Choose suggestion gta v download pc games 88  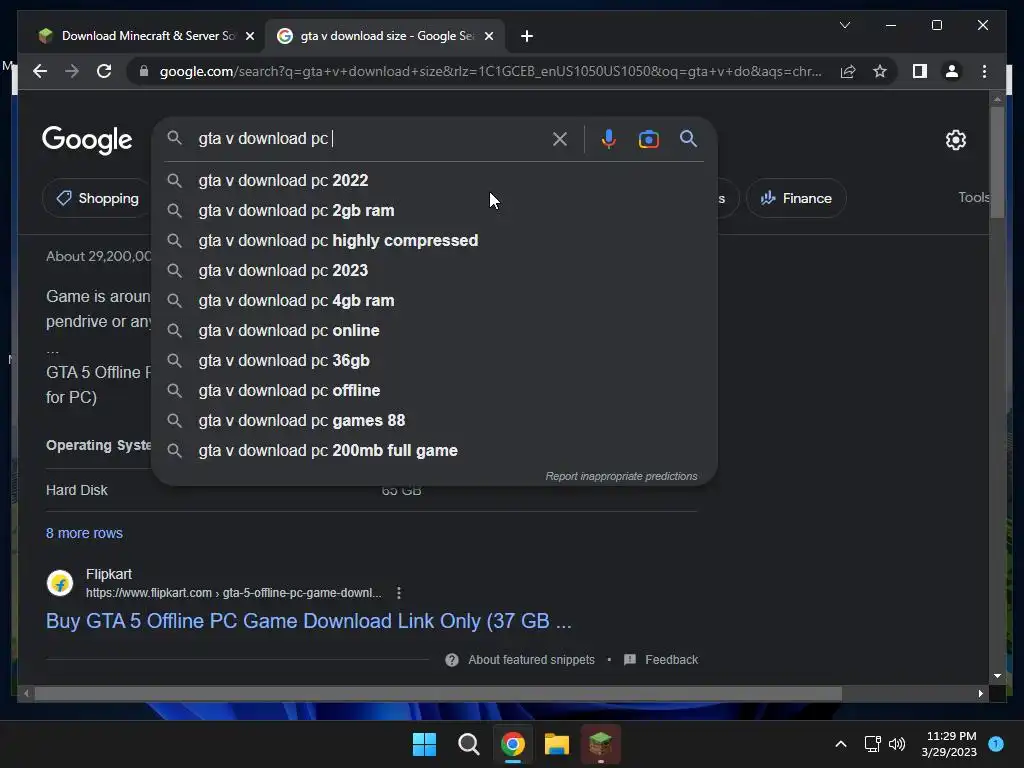pyautogui.click(x=434, y=421)
